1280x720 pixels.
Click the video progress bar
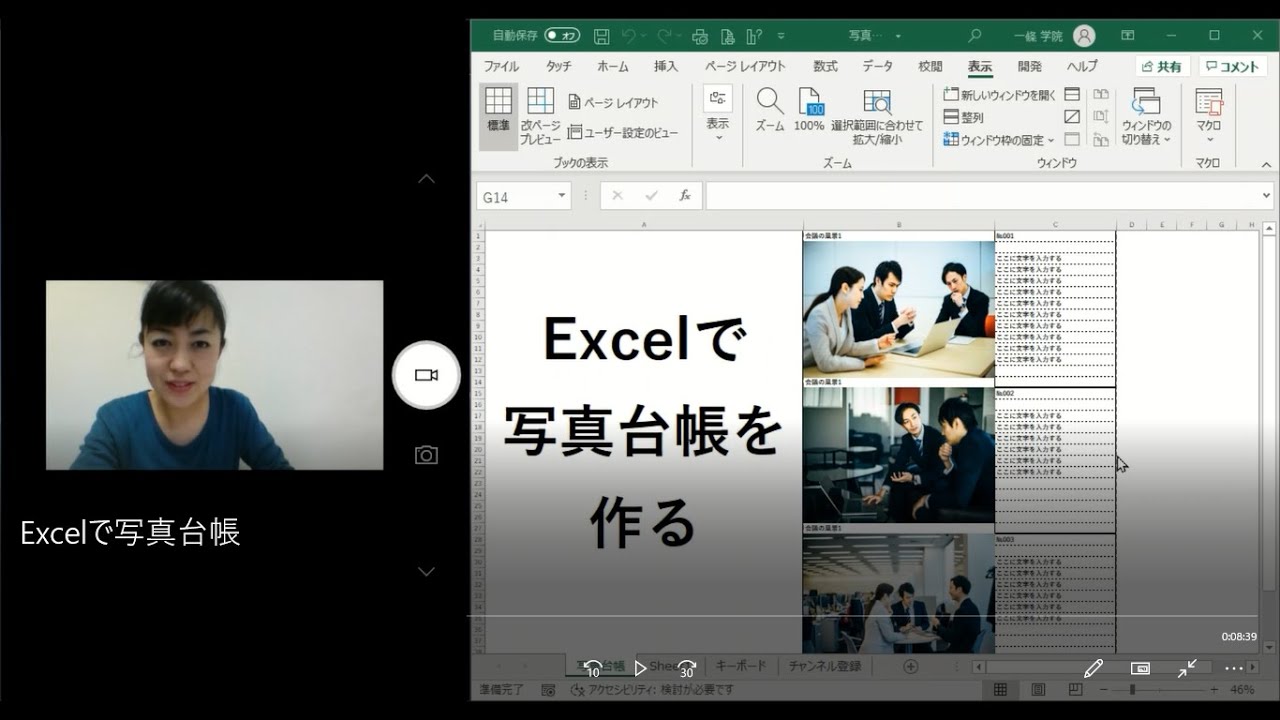[862, 616]
